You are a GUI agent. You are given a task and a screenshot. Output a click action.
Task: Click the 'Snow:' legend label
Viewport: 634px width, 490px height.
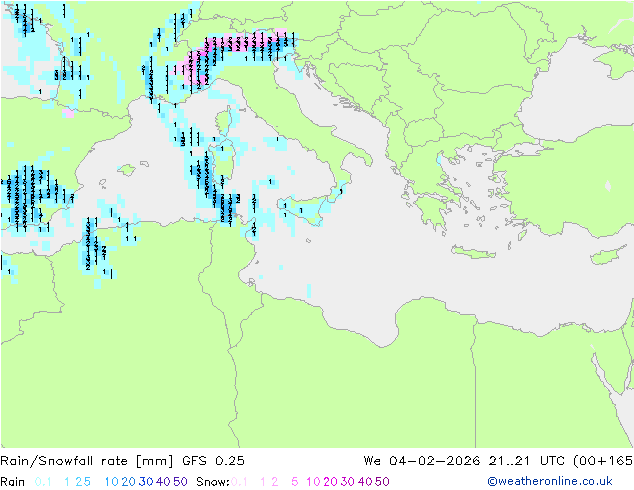[x=213, y=482]
